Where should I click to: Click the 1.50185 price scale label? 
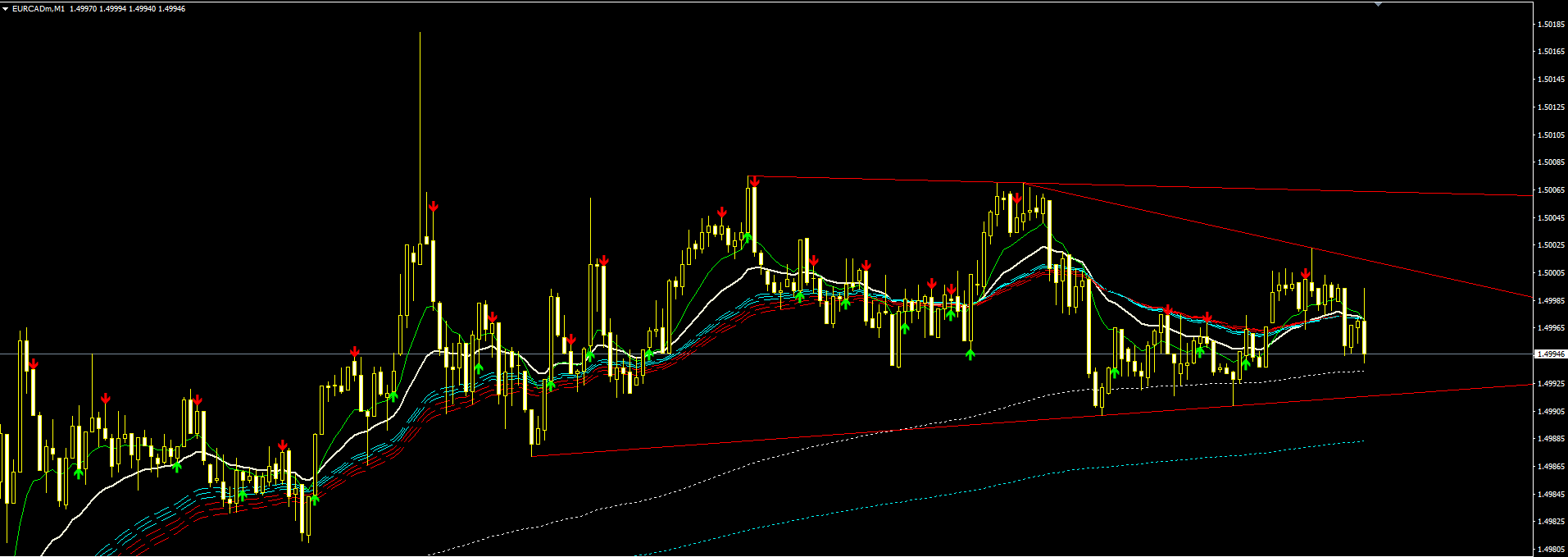click(1552, 25)
